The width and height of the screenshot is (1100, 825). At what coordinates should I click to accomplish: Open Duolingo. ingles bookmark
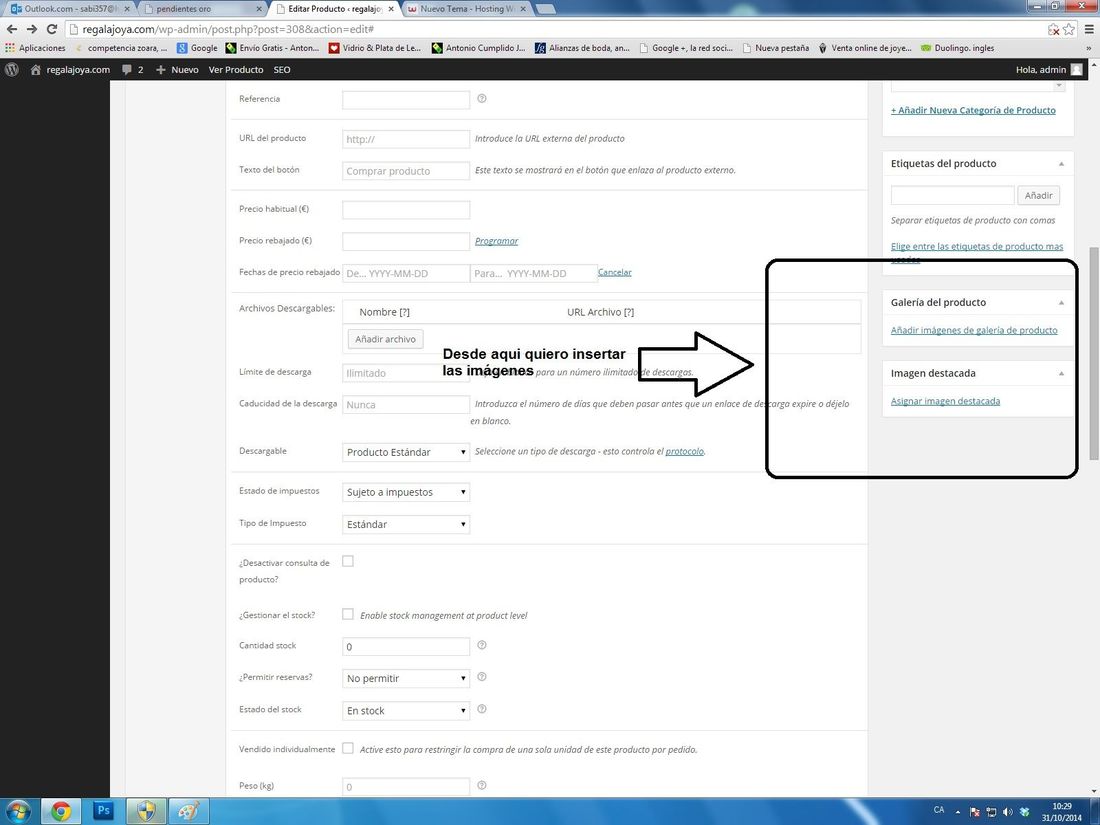958,48
